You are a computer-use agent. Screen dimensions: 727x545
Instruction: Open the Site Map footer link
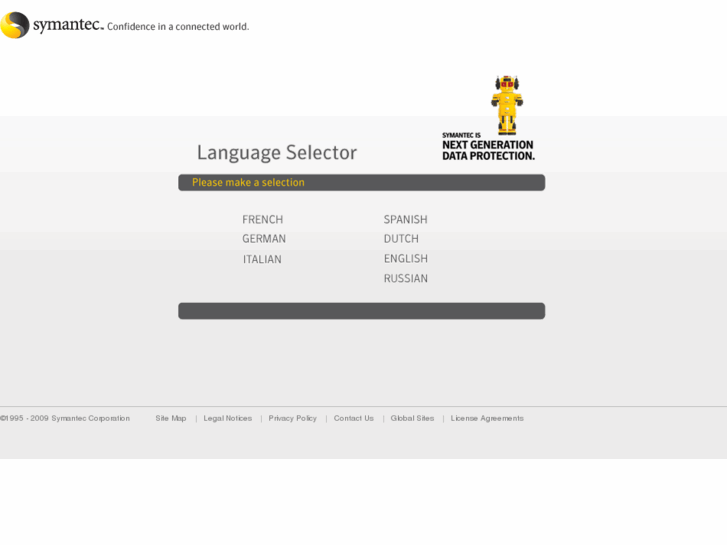coord(171,418)
